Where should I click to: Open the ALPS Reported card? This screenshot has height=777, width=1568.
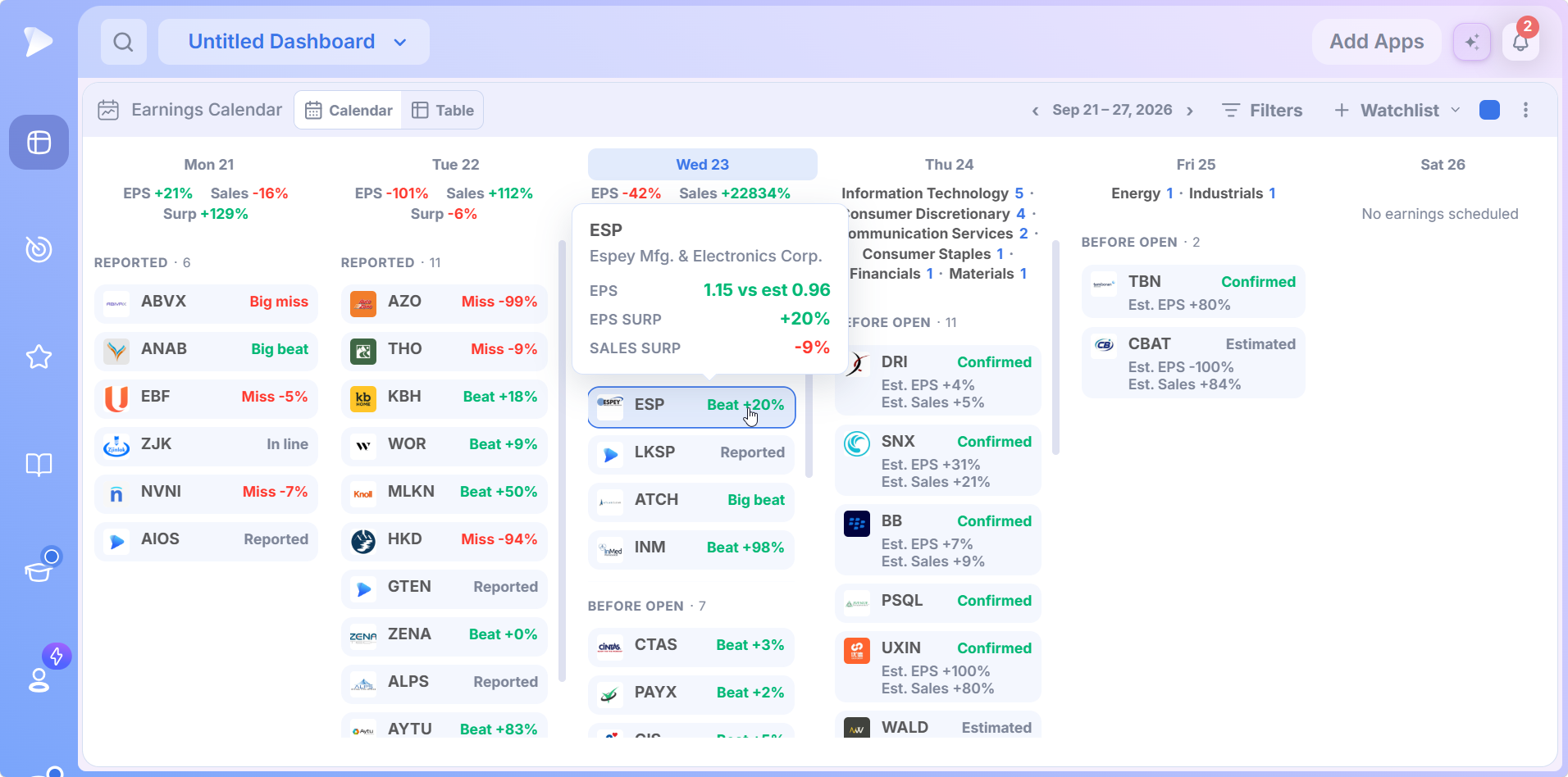(x=444, y=684)
